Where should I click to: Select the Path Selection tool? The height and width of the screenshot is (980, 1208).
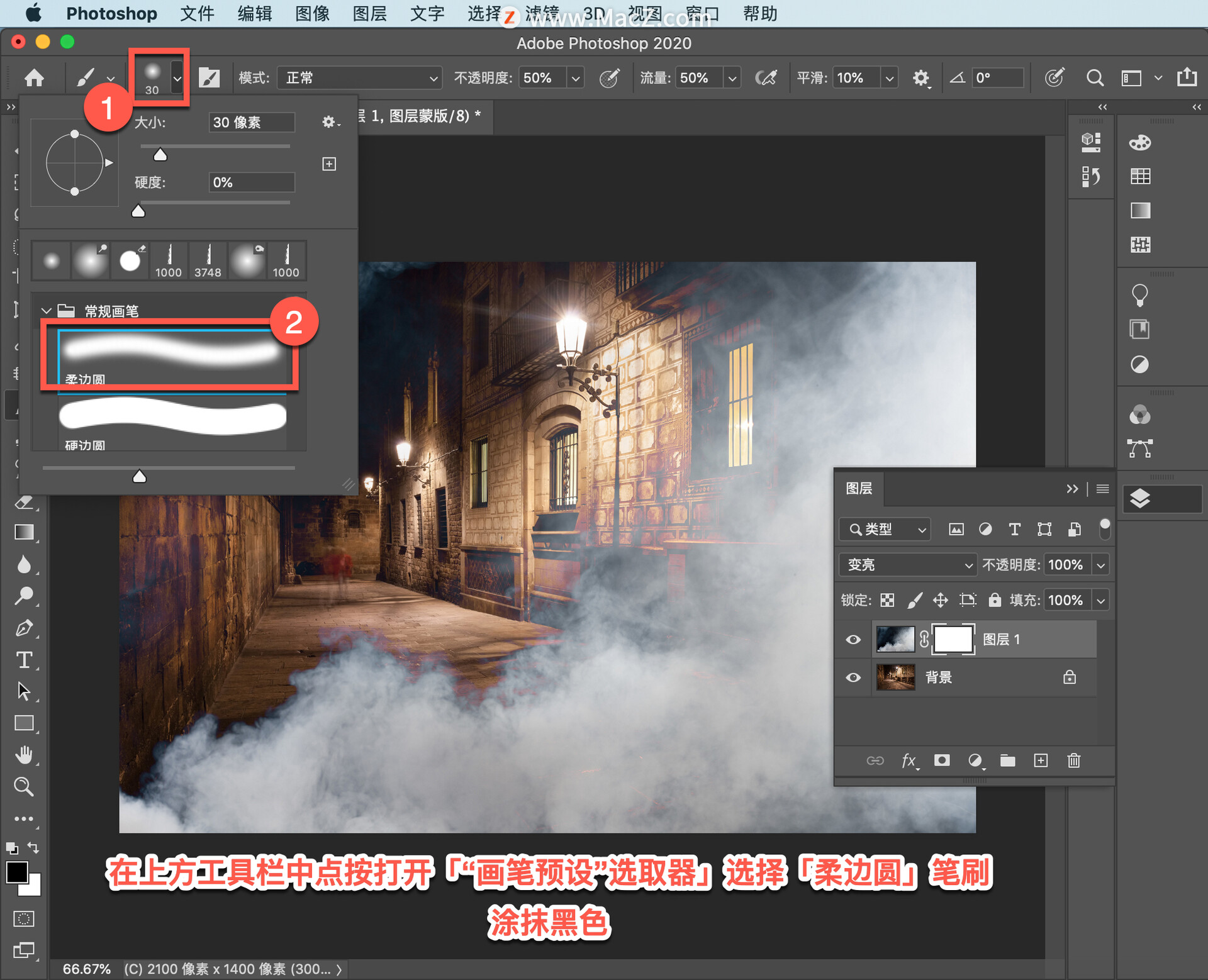coord(24,691)
